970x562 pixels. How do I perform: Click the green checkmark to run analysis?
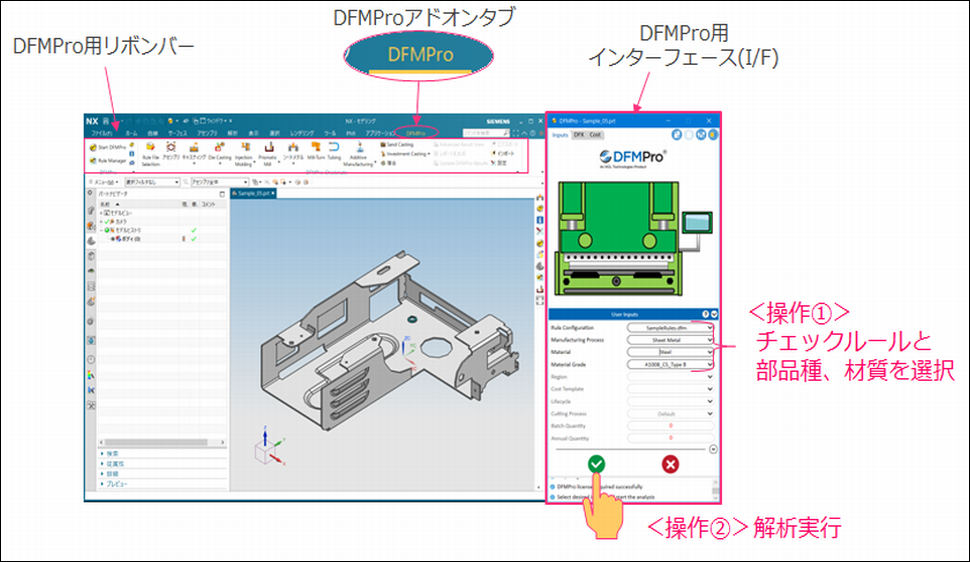pos(596,464)
